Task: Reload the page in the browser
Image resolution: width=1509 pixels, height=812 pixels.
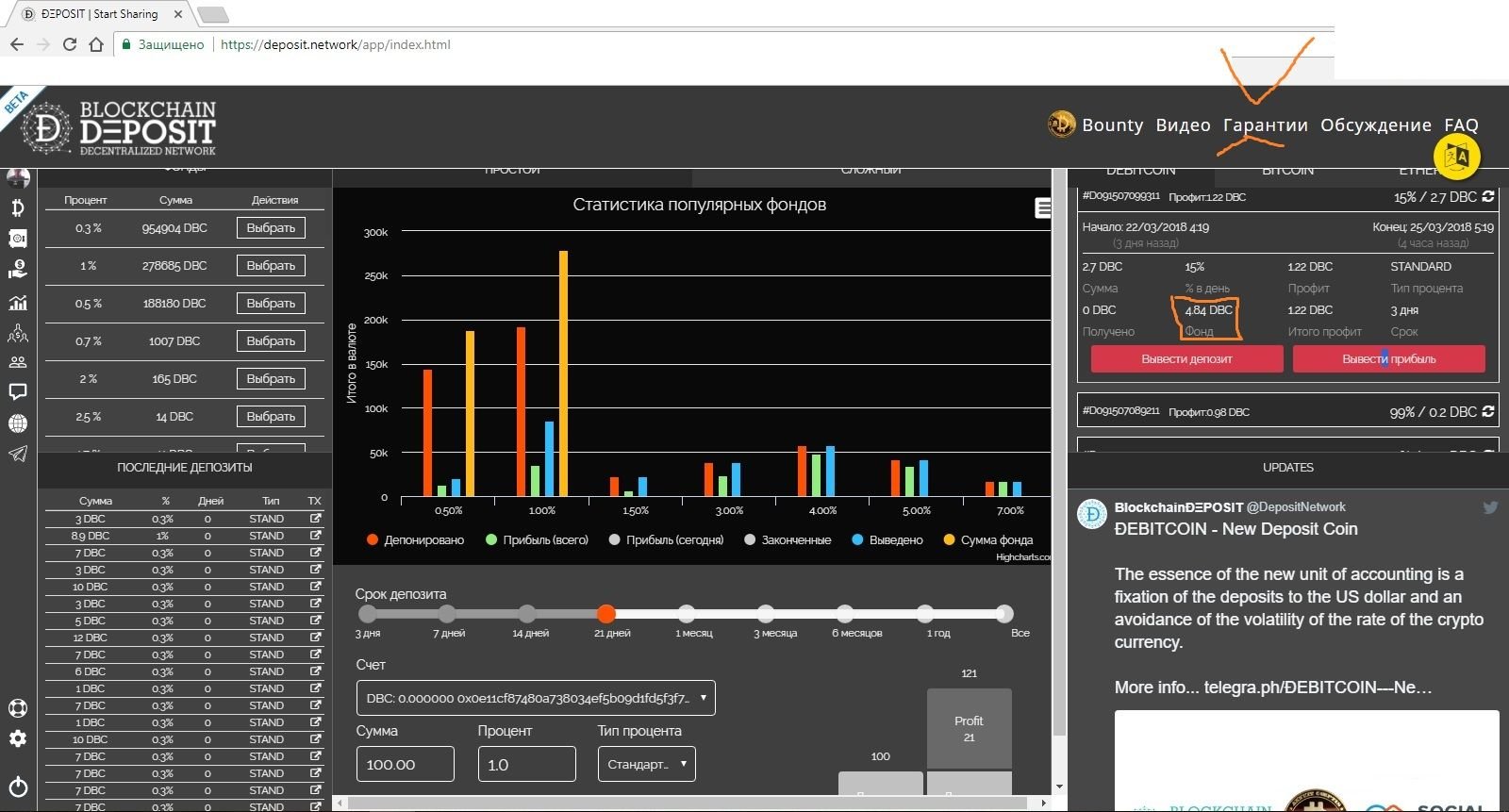Action: point(69,44)
